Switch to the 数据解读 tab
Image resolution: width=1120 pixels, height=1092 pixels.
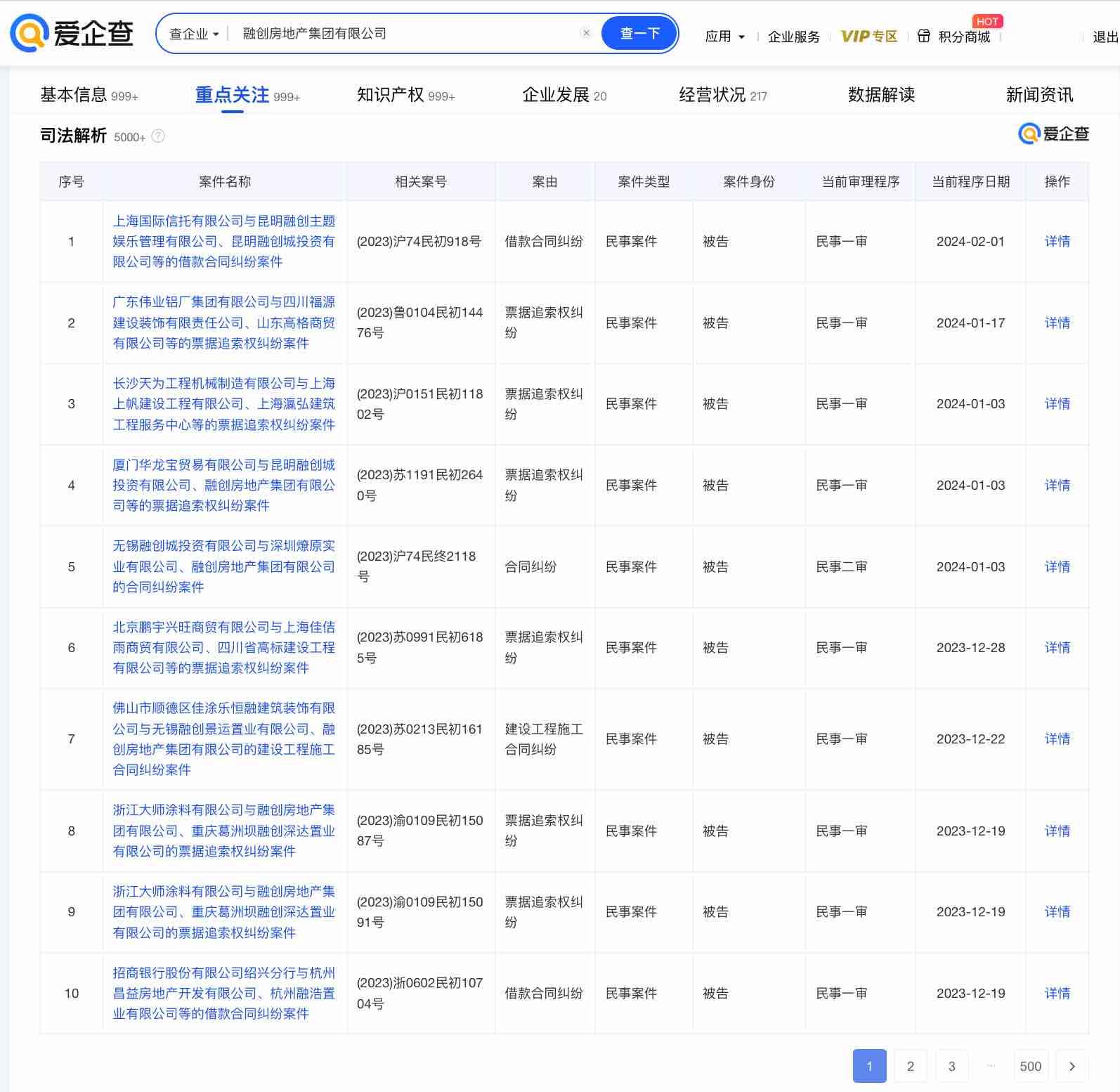[x=881, y=95]
